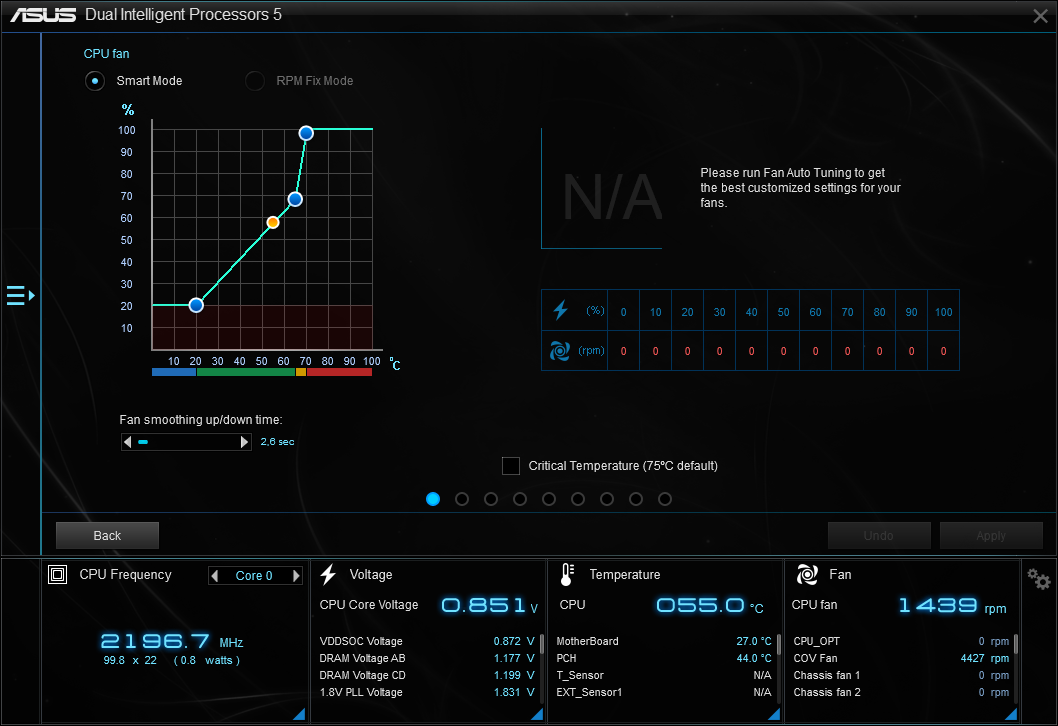Image resolution: width=1058 pixels, height=726 pixels.
Task: Open the side menu expand icon
Action: [x=20, y=296]
